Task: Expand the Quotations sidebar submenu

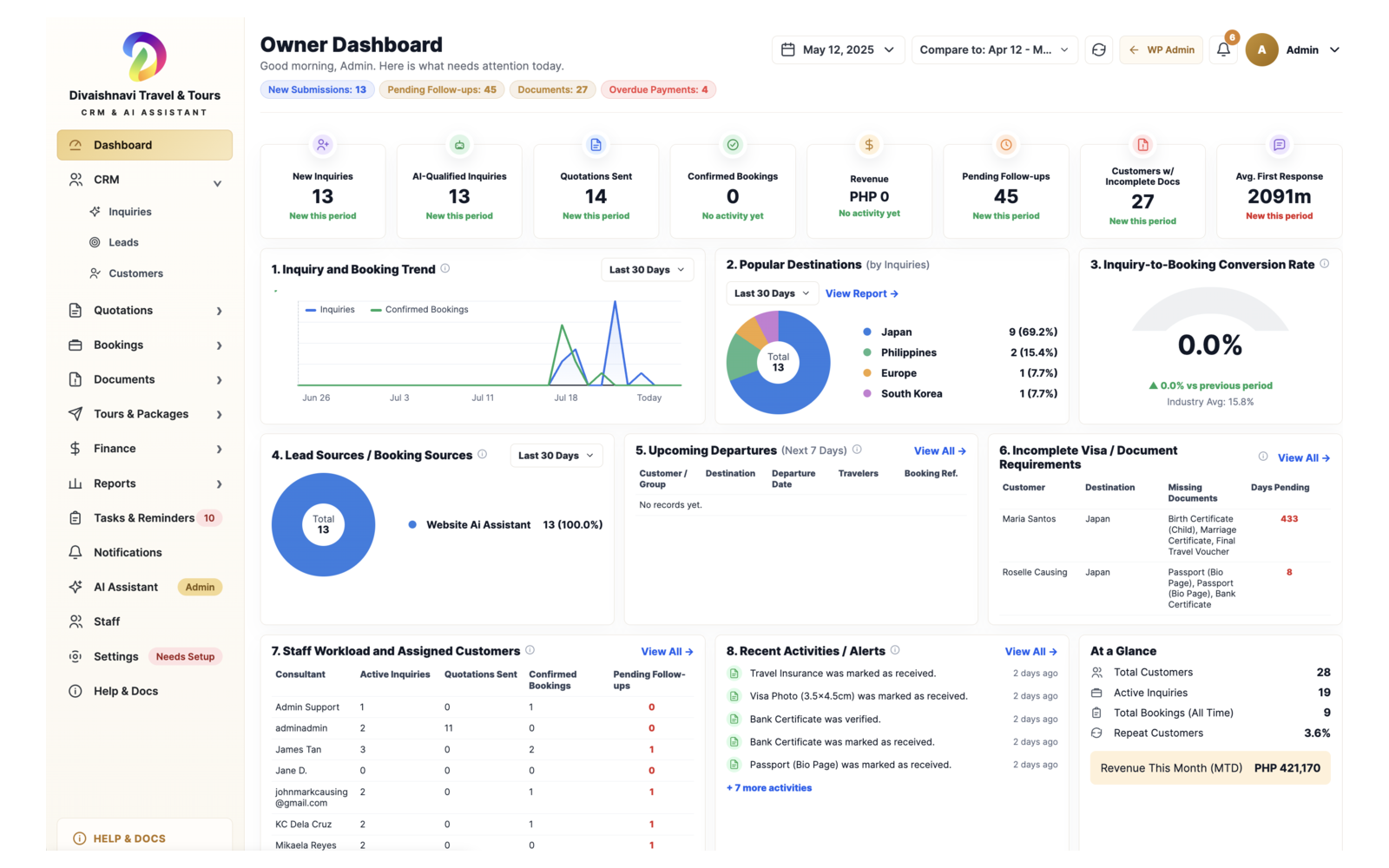Action: pos(219,311)
